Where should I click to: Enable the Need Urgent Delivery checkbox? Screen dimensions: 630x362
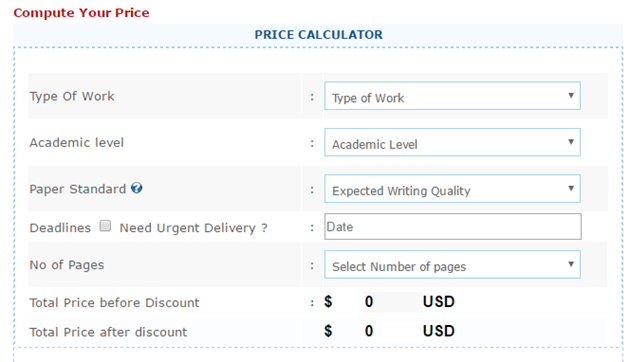(x=105, y=226)
